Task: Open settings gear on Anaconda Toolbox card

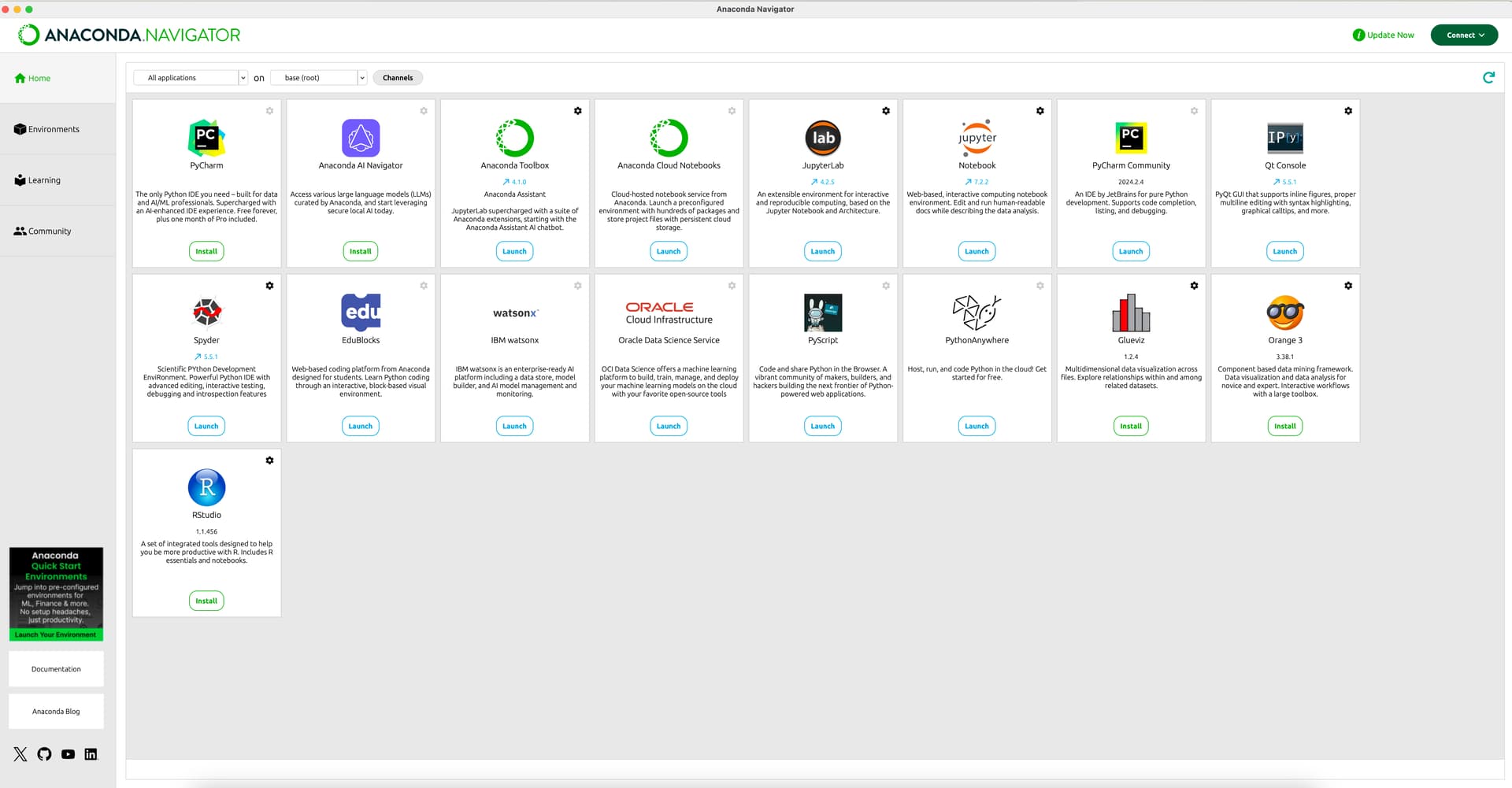Action: [577, 111]
